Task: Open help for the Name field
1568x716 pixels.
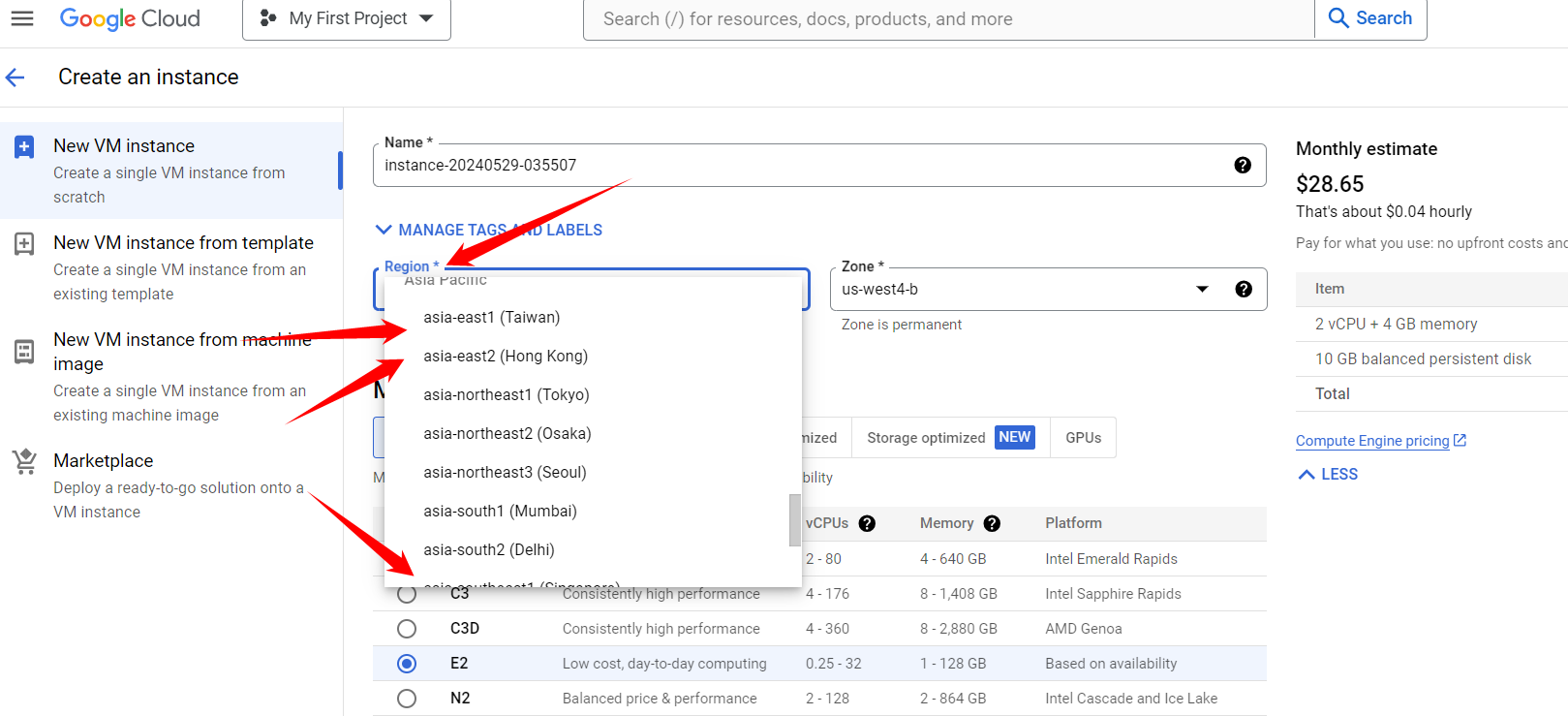Action: [1243, 165]
